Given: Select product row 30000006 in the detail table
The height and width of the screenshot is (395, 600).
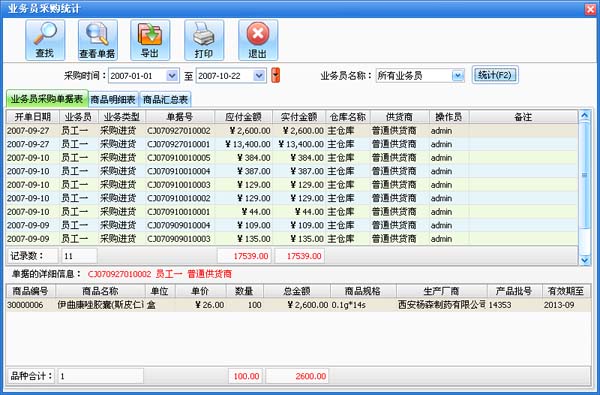Looking at the screenshot, I should pyautogui.click(x=298, y=305).
